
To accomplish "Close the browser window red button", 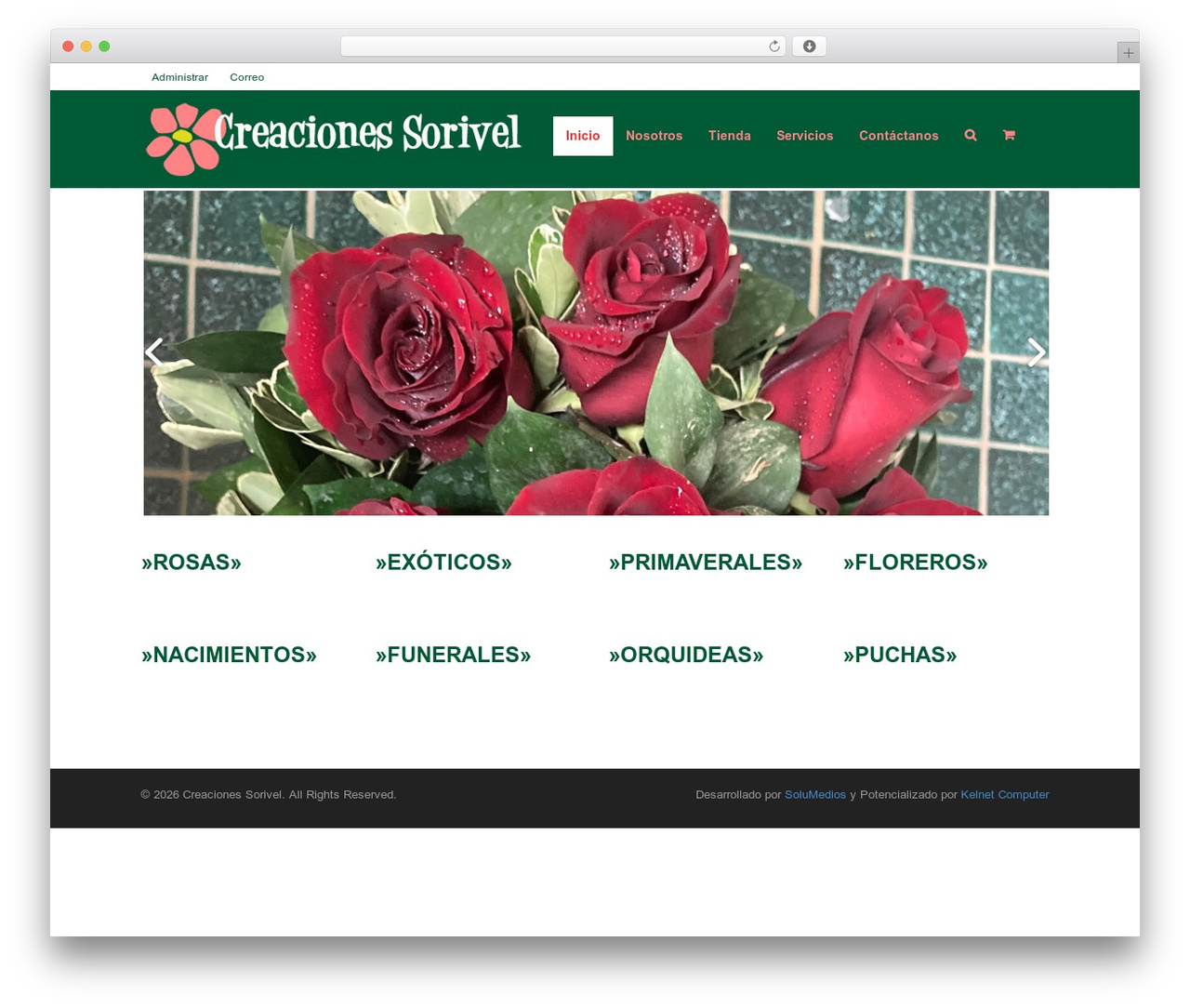I will point(68,46).
